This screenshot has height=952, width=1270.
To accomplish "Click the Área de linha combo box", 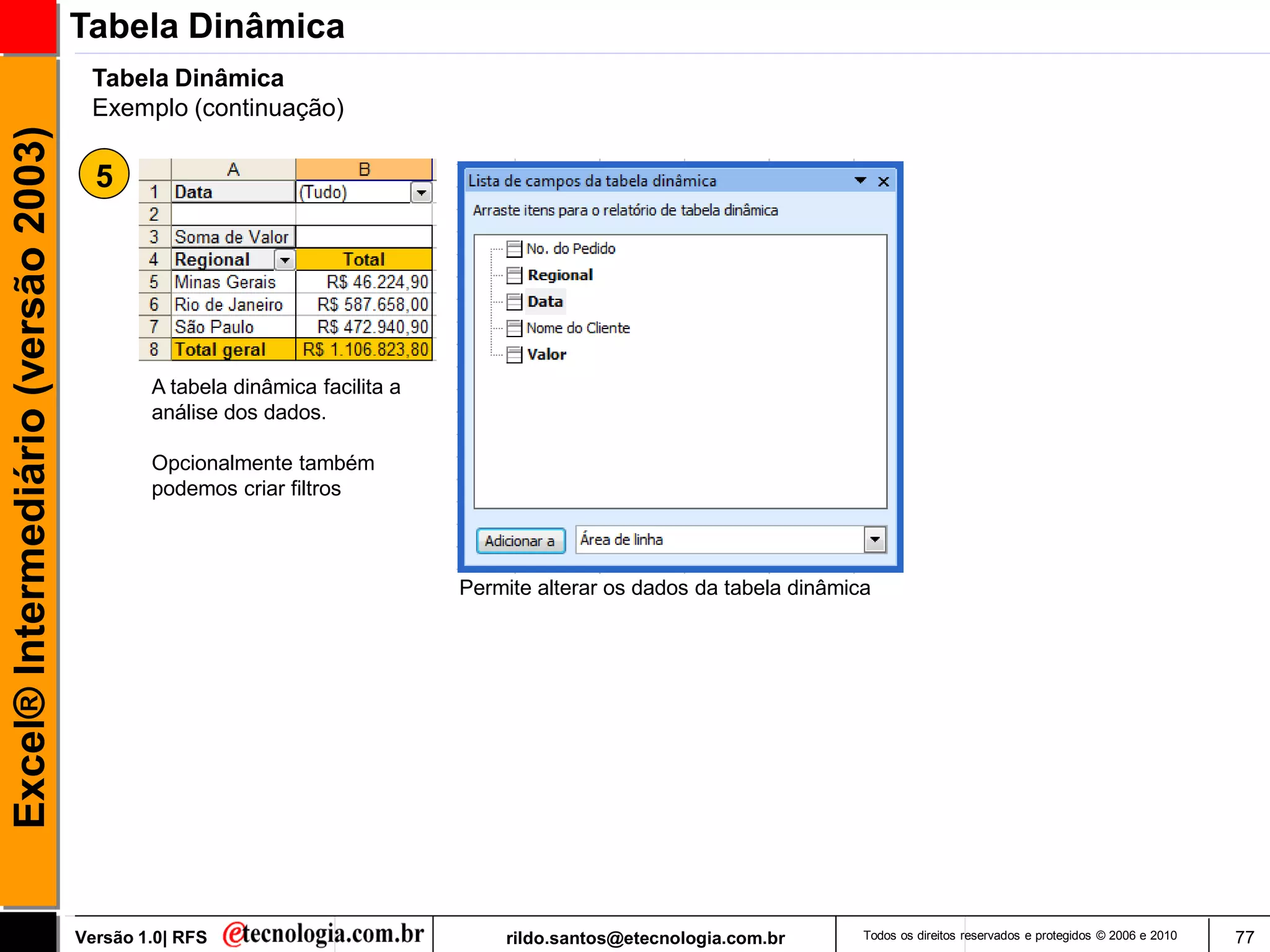I will click(x=730, y=540).
